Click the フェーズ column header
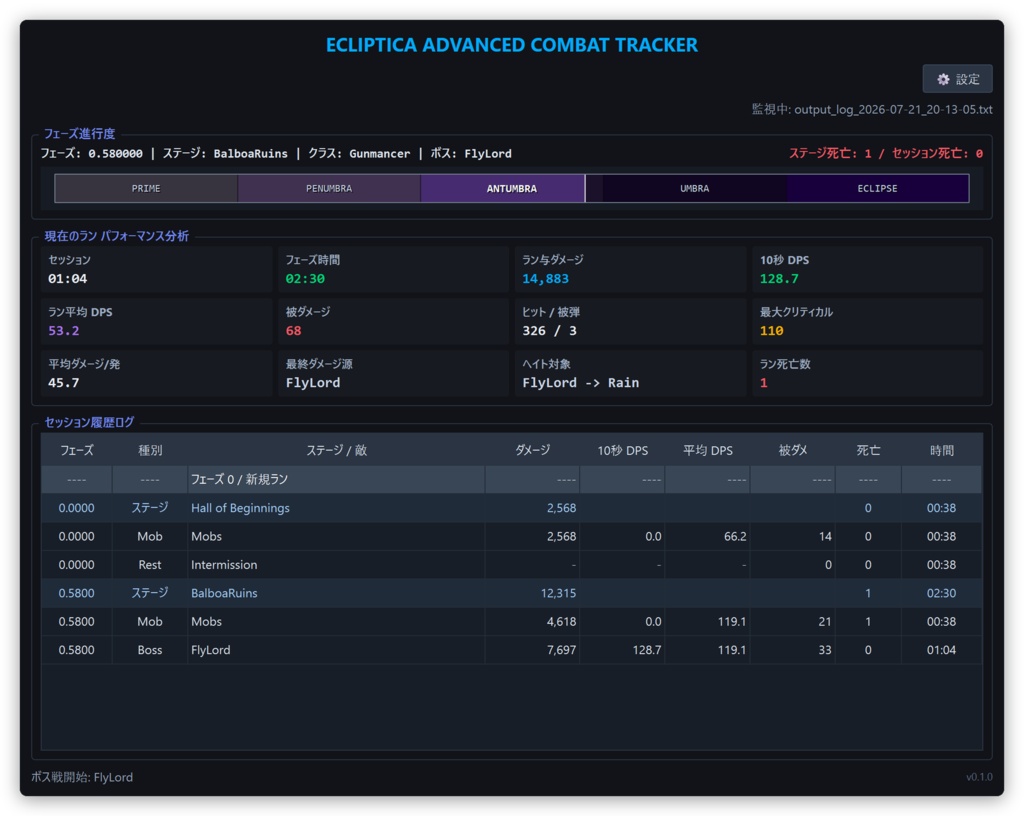The width and height of the screenshot is (1024, 816). coord(76,450)
